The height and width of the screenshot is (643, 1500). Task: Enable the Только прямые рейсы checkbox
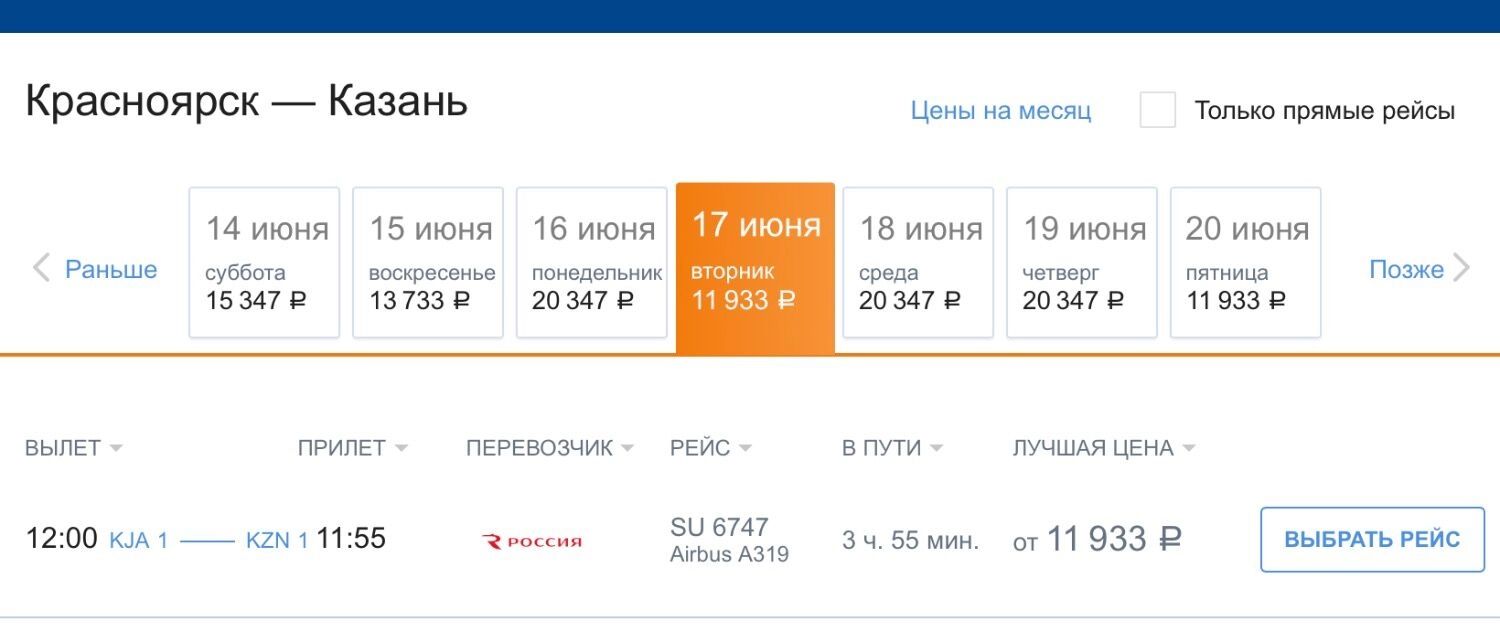[1158, 110]
